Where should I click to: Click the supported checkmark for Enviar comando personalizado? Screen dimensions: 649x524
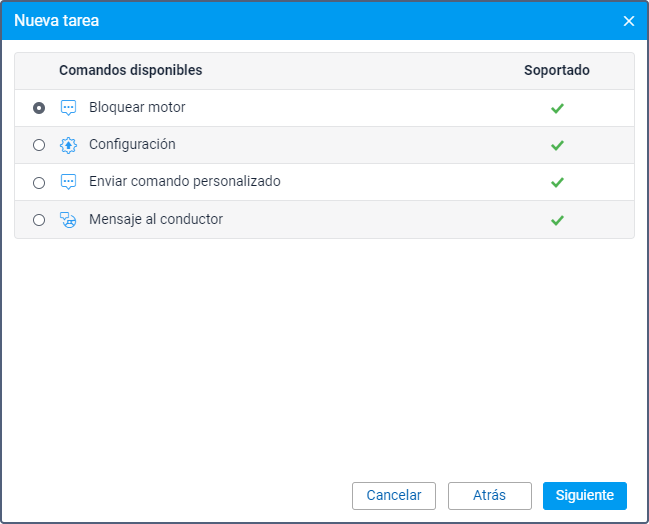[x=557, y=182]
